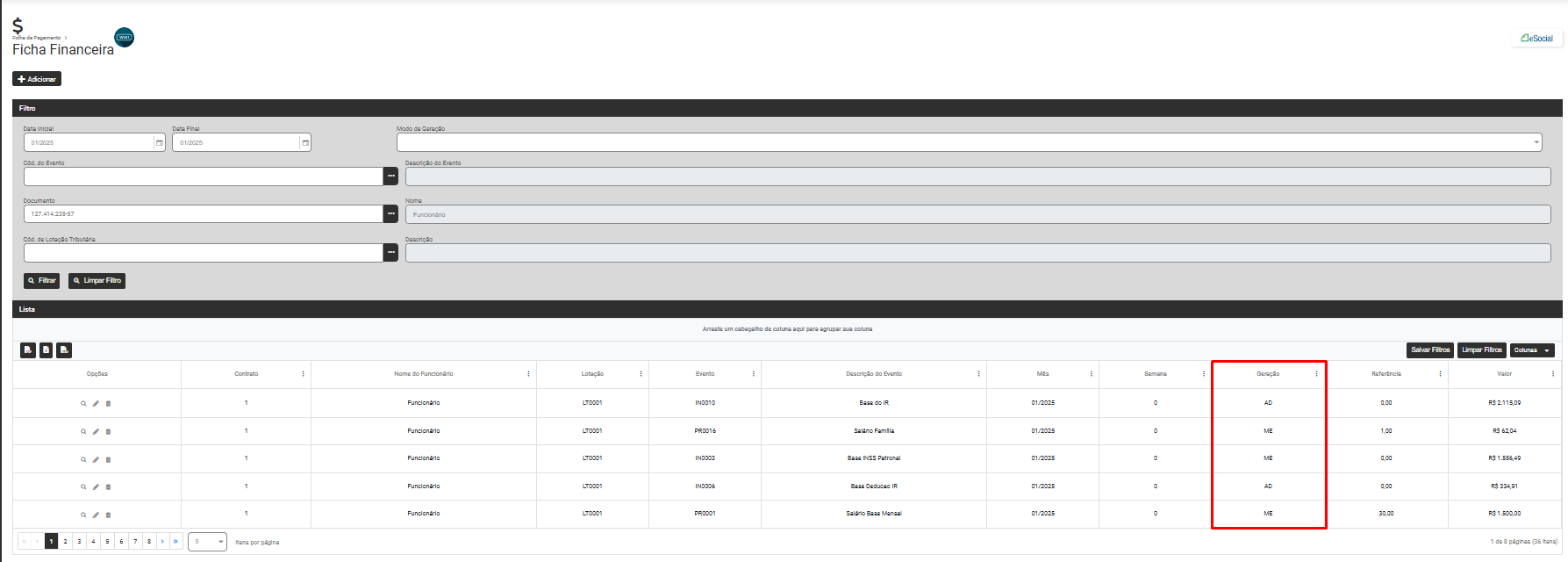Click the Limpar Filtros grid button
The image size is (1568, 562).
1482,350
